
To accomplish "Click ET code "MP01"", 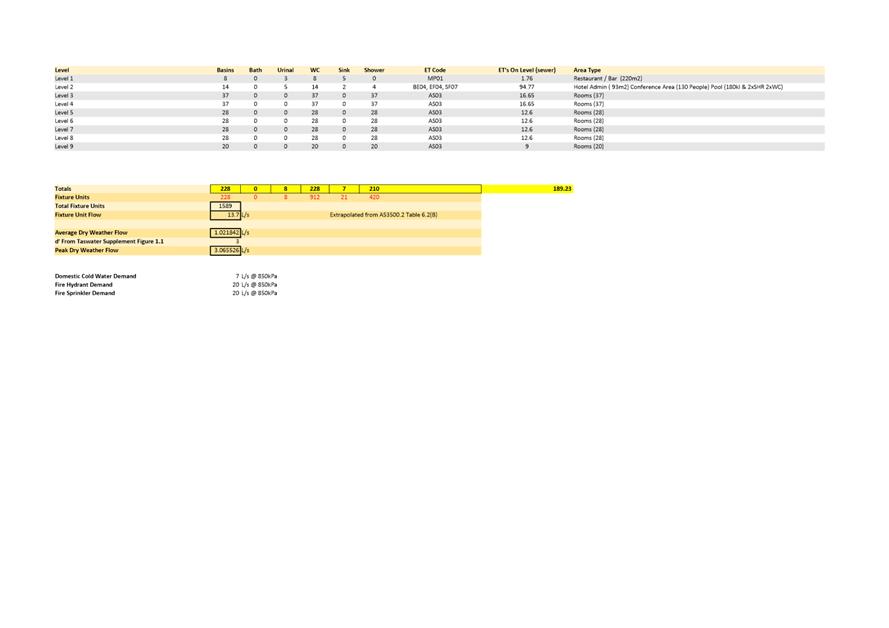I will click(x=435, y=79).
